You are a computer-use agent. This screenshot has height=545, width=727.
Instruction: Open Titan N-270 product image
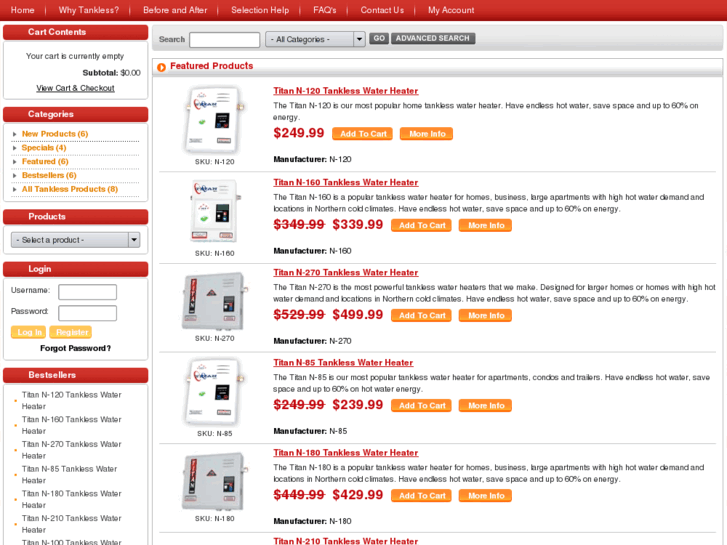[214, 301]
